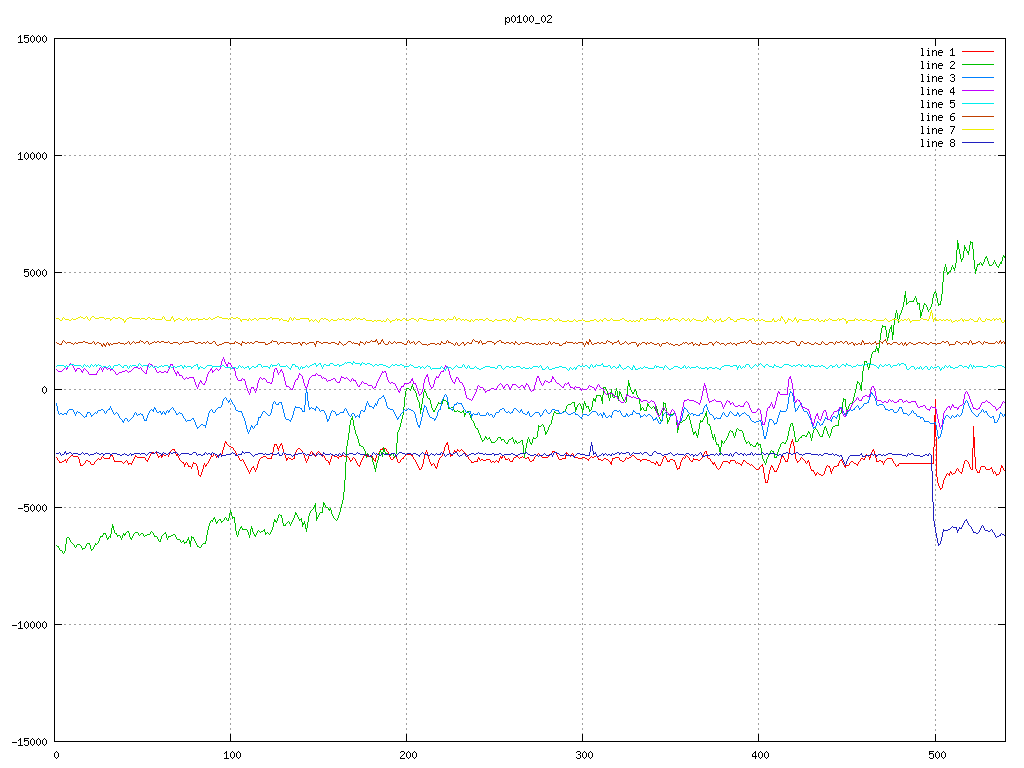Click the 'line 5' legend label
The height and width of the screenshot is (768, 1024).
[x=937, y=104]
